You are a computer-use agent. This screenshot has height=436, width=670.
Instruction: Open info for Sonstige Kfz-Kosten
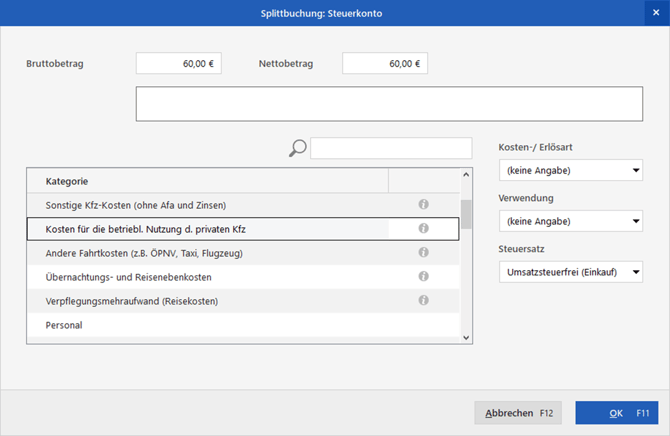click(x=423, y=205)
